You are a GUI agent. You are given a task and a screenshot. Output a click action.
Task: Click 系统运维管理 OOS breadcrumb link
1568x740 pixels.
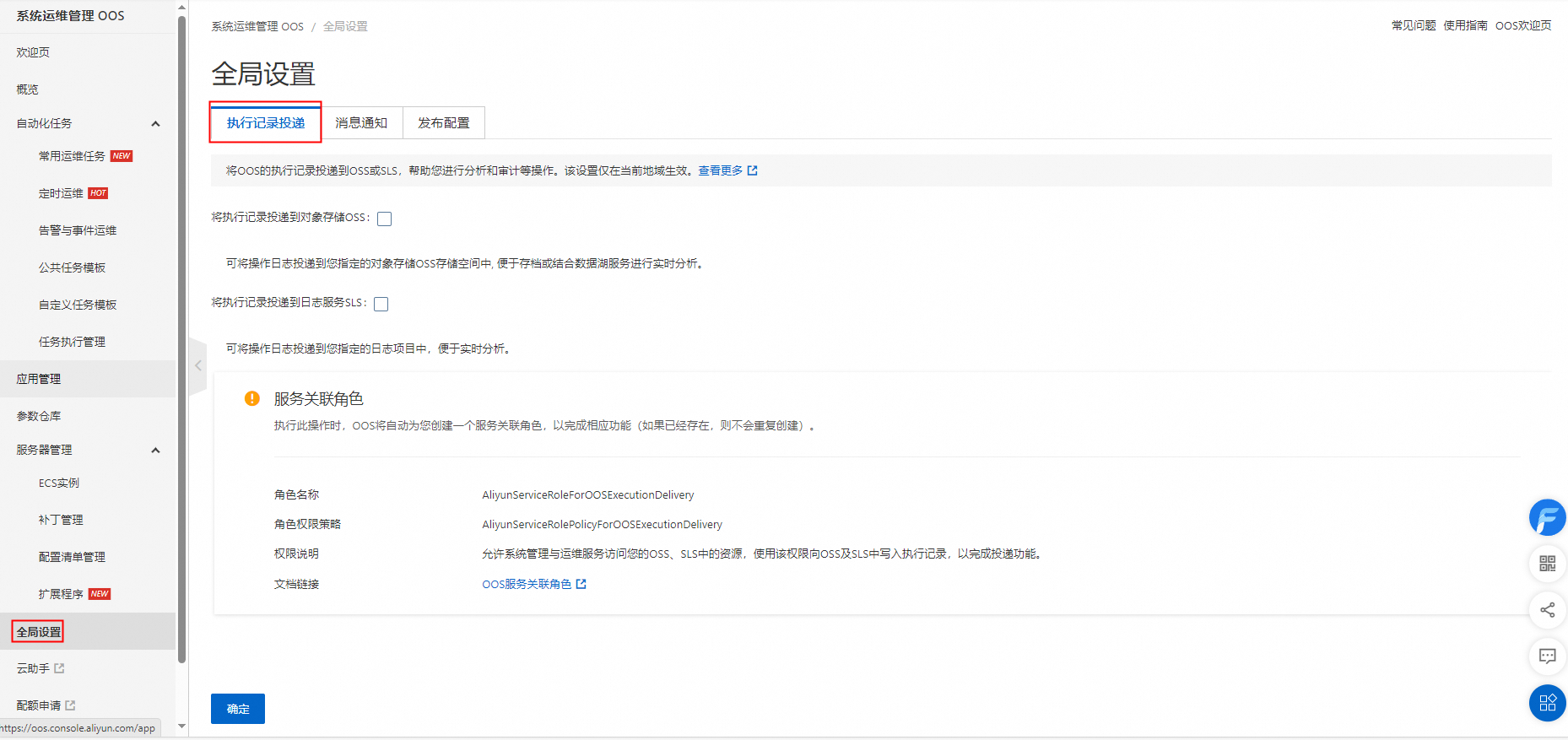coord(257,26)
